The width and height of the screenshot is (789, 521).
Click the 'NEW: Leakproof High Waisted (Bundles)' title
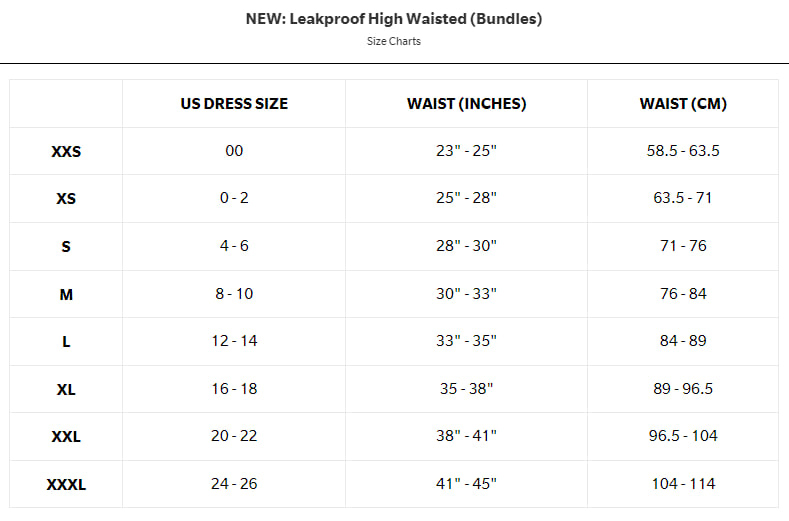394,19
